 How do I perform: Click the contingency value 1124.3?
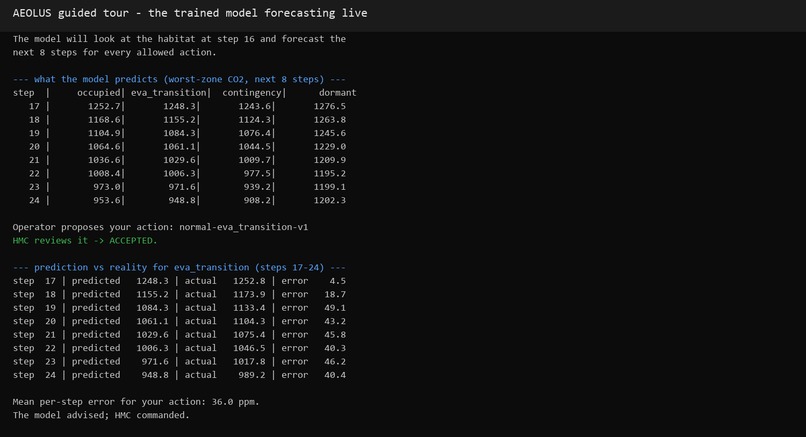click(x=254, y=119)
